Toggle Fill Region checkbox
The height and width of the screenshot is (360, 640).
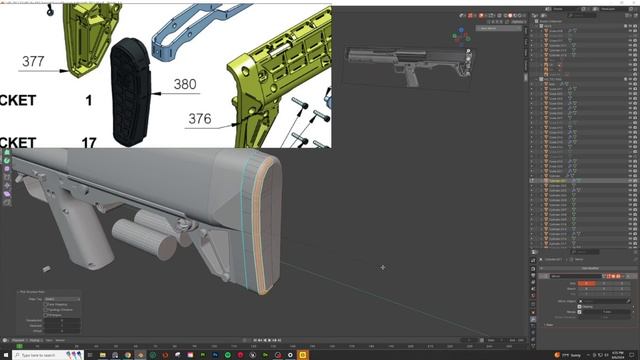(x=46, y=315)
